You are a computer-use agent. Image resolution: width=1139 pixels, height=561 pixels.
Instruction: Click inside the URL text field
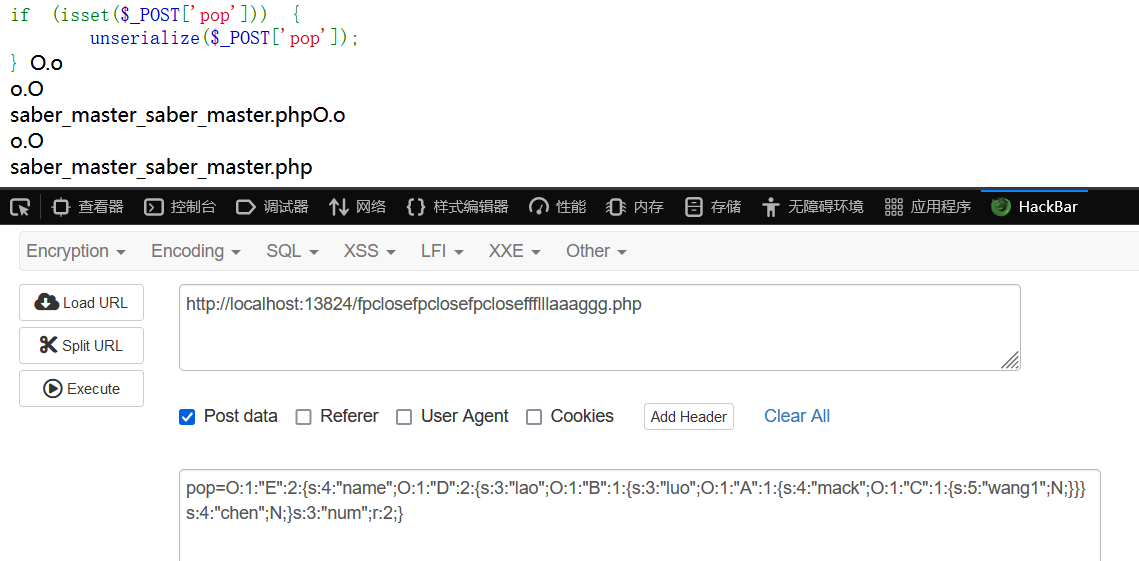(600, 328)
